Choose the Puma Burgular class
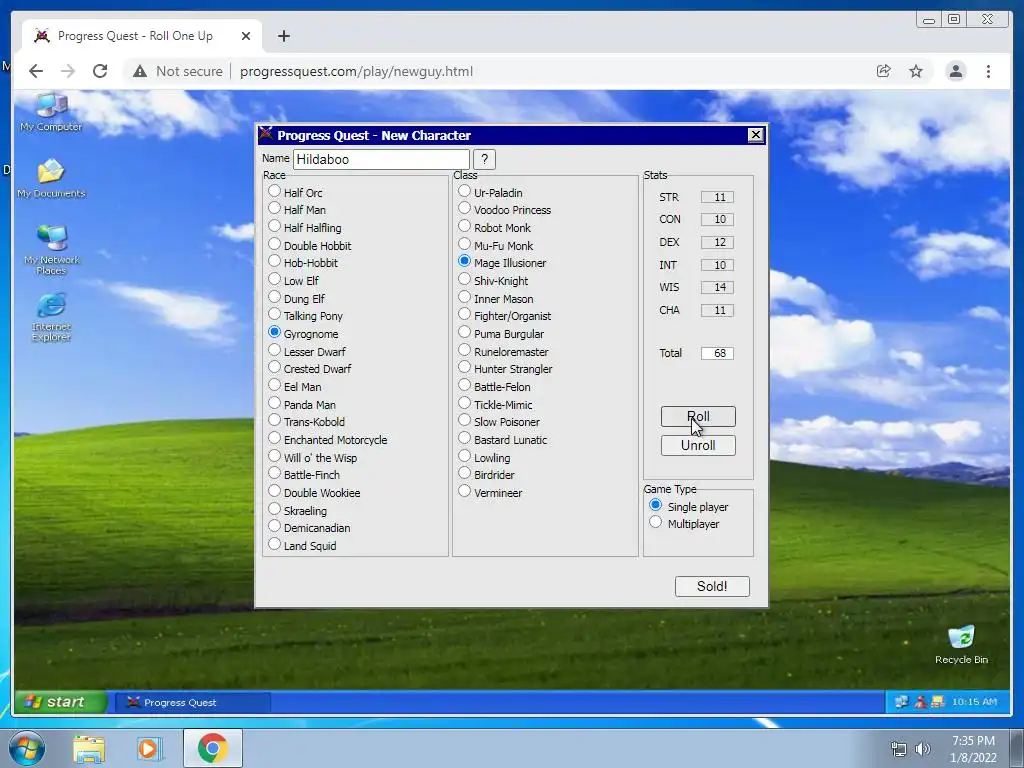Image resolution: width=1024 pixels, height=768 pixels. point(464,332)
